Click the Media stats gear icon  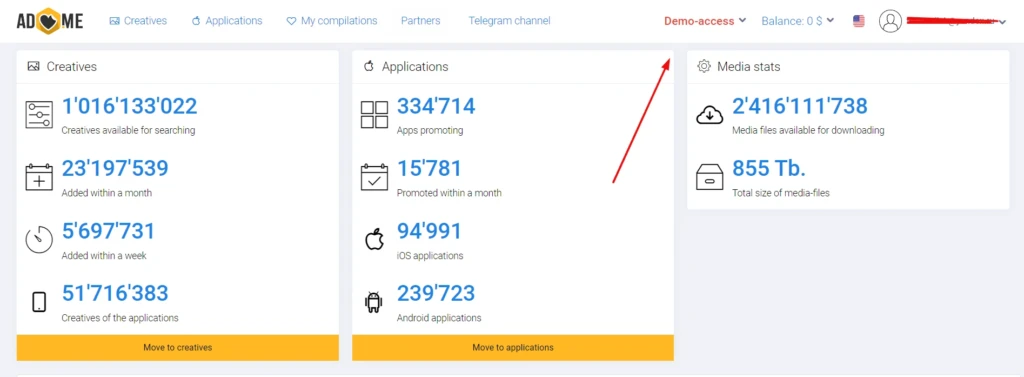click(704, 66)
